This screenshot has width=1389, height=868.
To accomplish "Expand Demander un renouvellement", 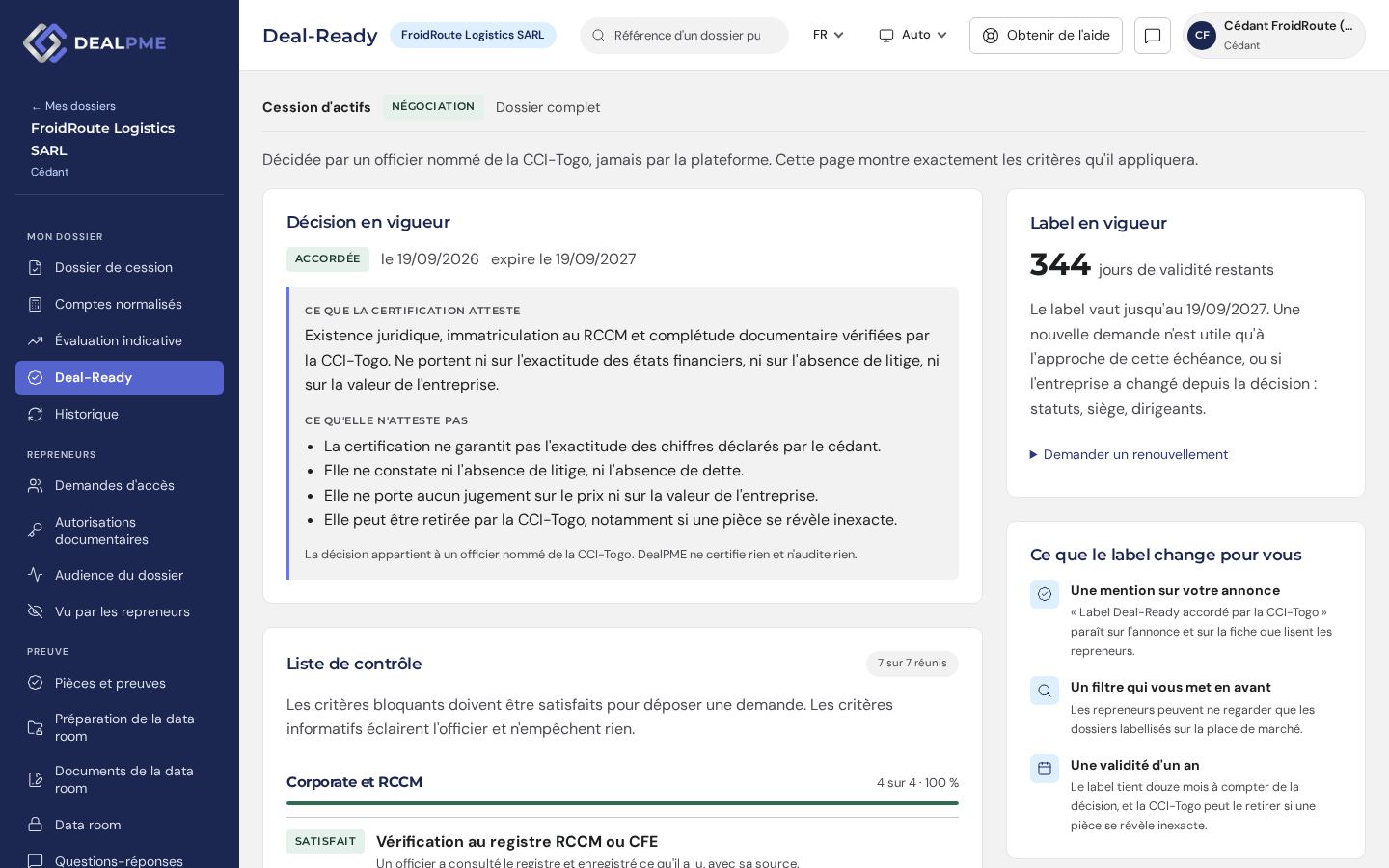I will [1129, 455].
